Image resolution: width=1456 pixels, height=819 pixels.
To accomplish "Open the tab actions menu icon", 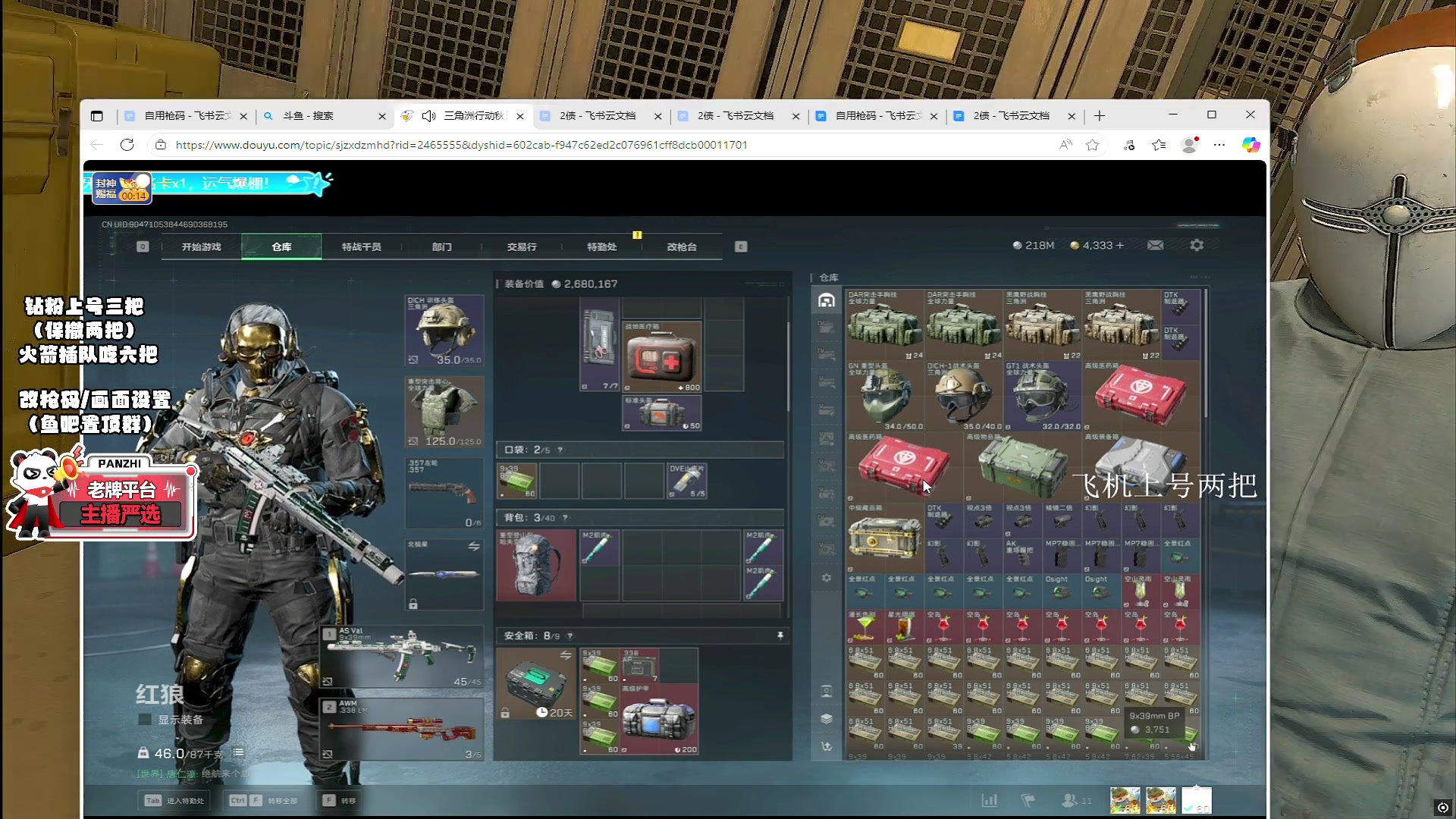I will point(96,116).
